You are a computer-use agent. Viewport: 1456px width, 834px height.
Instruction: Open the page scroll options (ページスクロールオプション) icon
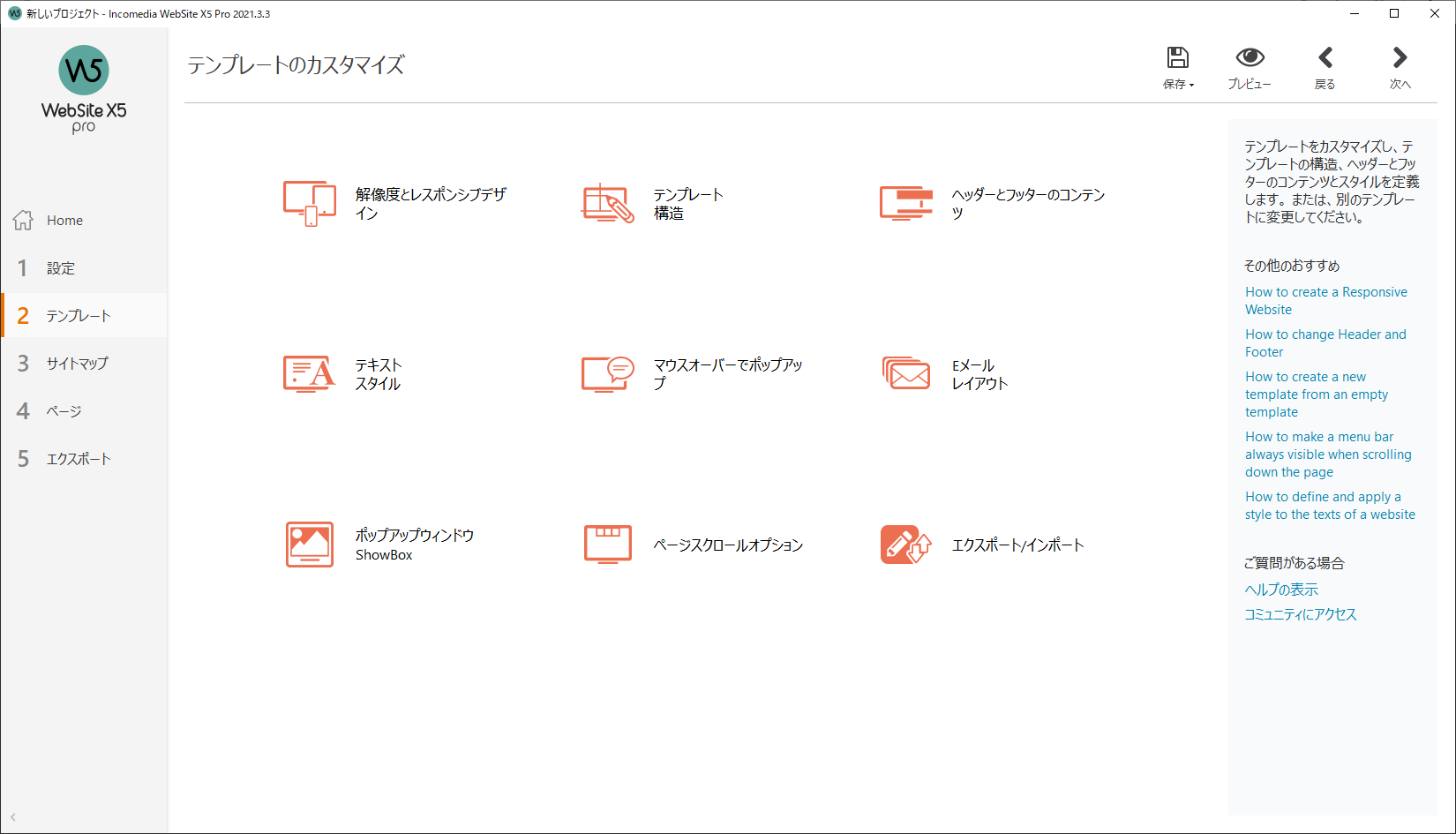pyautogui.click(x=607, y=545)
